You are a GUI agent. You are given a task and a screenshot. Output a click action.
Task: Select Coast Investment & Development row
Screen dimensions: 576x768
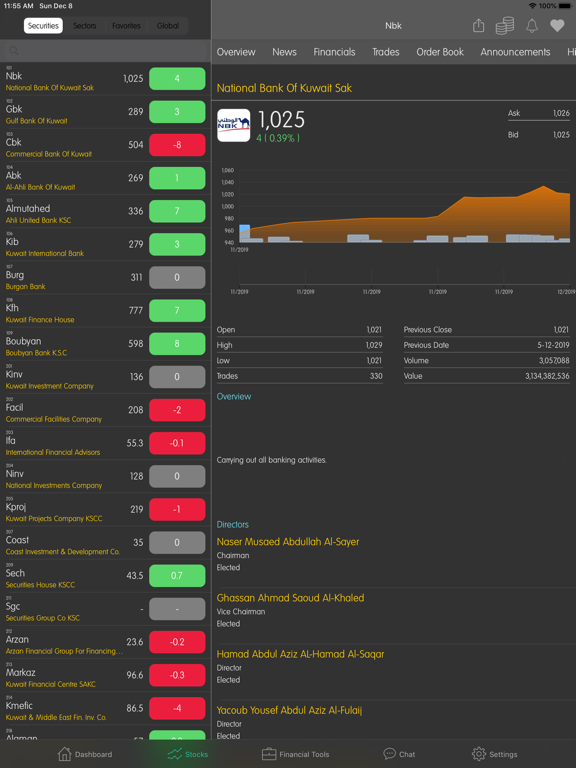[105, 543]
